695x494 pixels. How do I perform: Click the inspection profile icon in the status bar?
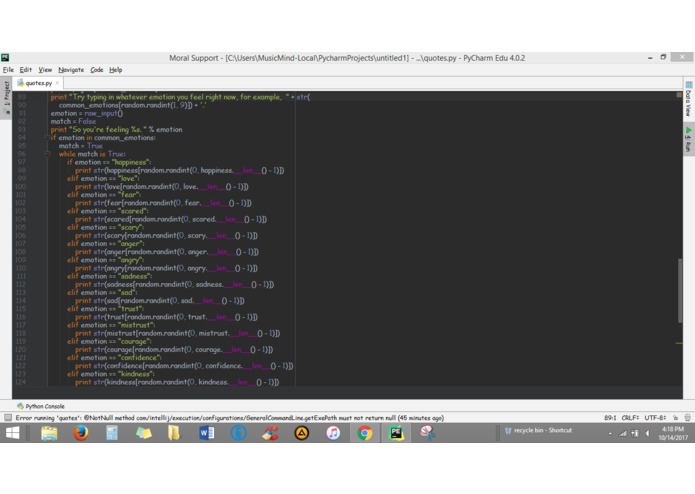[688, 418]
